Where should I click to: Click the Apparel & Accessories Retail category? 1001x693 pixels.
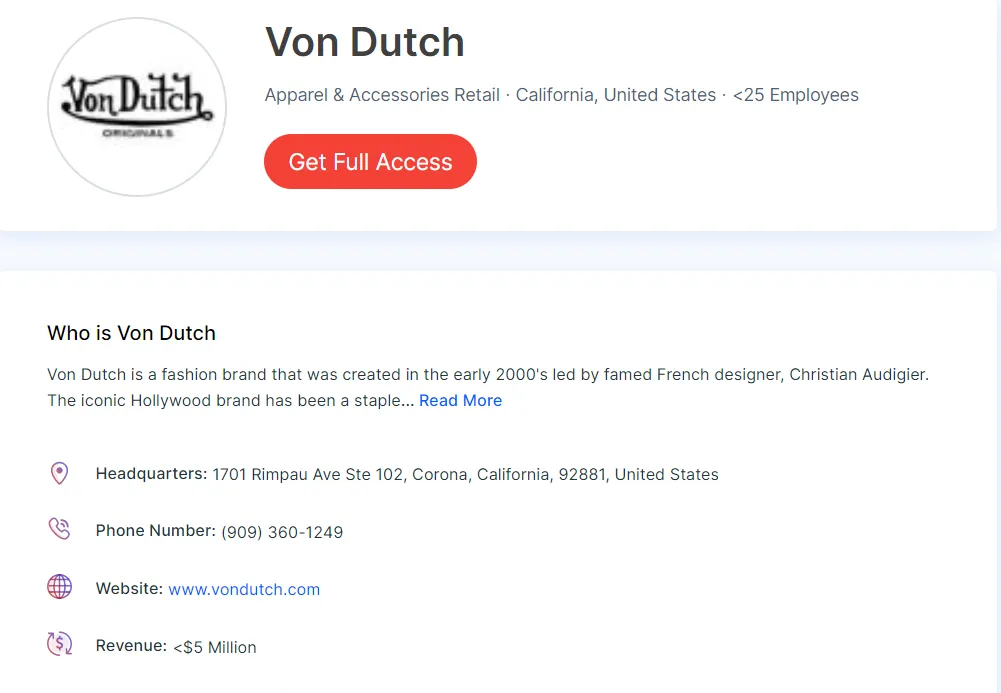click(x=381, y=95)
